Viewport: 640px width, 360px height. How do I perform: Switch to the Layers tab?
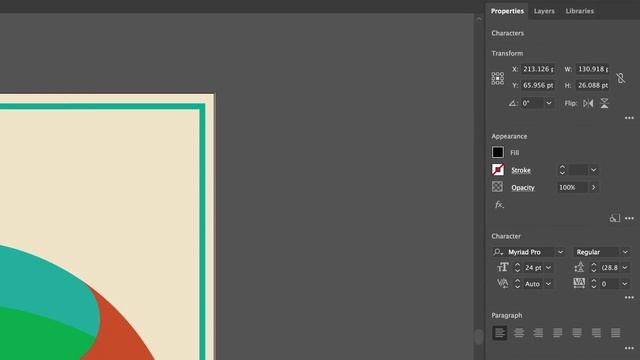click(x=544, y=11)
